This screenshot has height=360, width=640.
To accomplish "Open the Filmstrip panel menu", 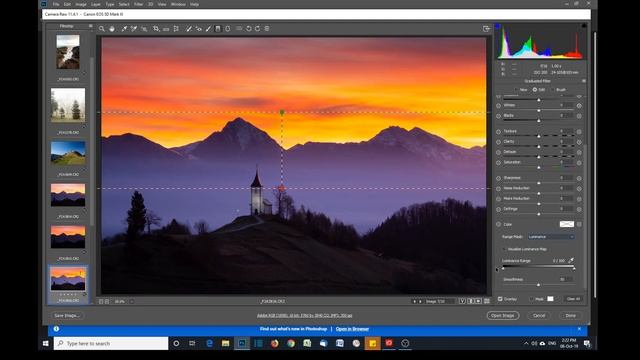I will [91, 26].
